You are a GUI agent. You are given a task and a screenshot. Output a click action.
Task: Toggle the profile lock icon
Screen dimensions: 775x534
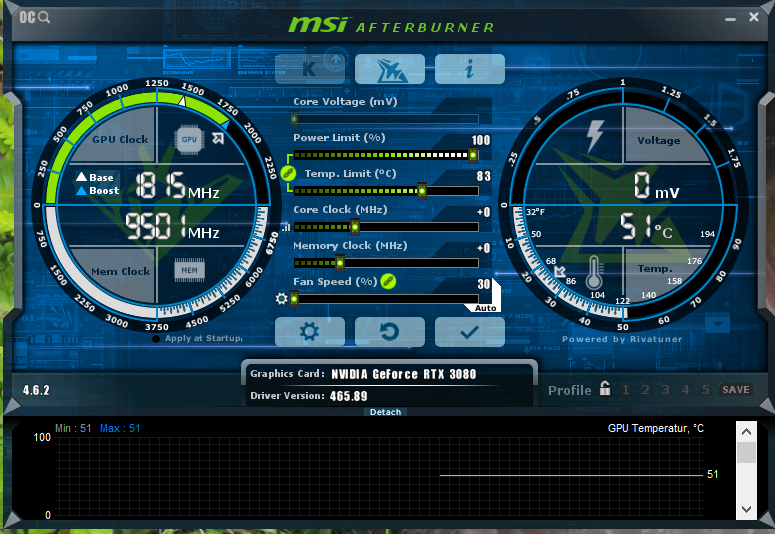click(x=605, y=388)
